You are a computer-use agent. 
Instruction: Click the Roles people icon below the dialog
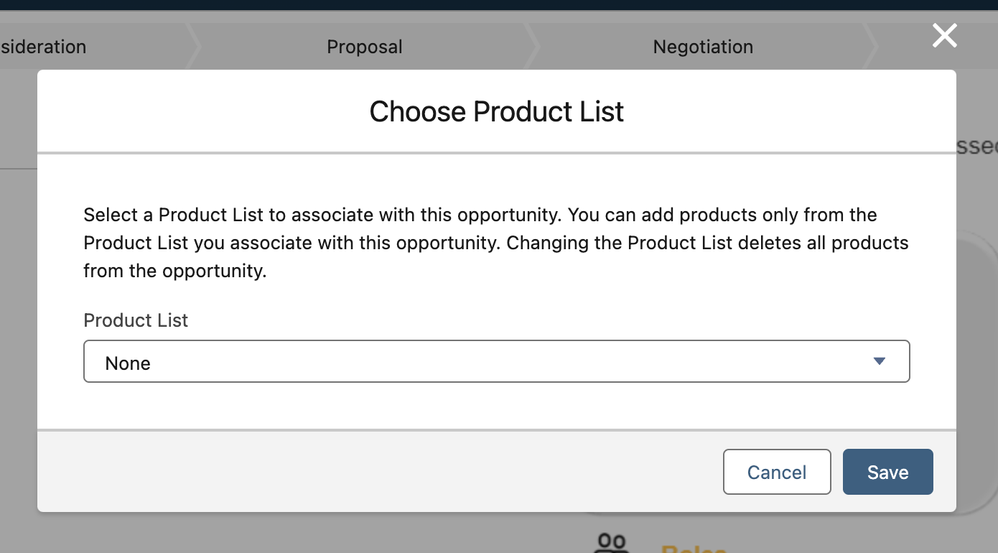coord(611,543)
